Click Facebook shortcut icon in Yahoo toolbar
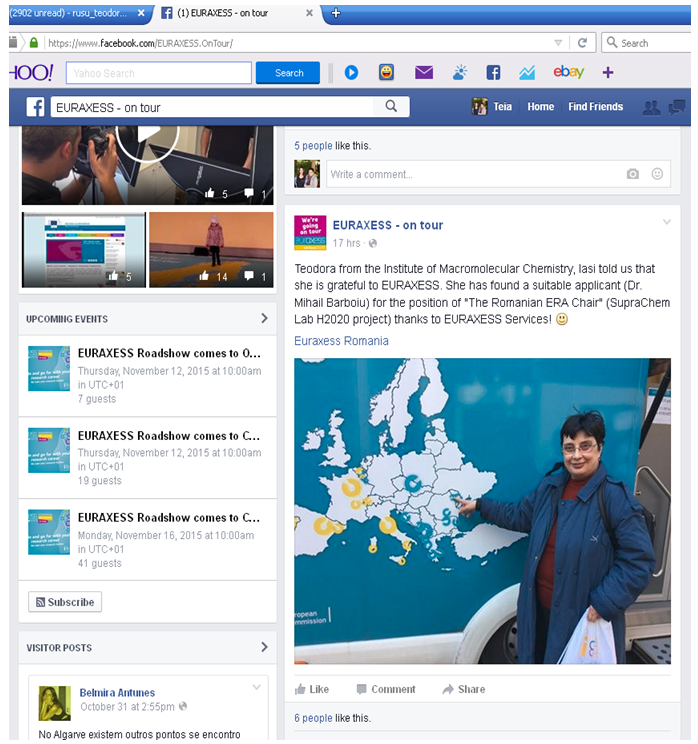 493,73
